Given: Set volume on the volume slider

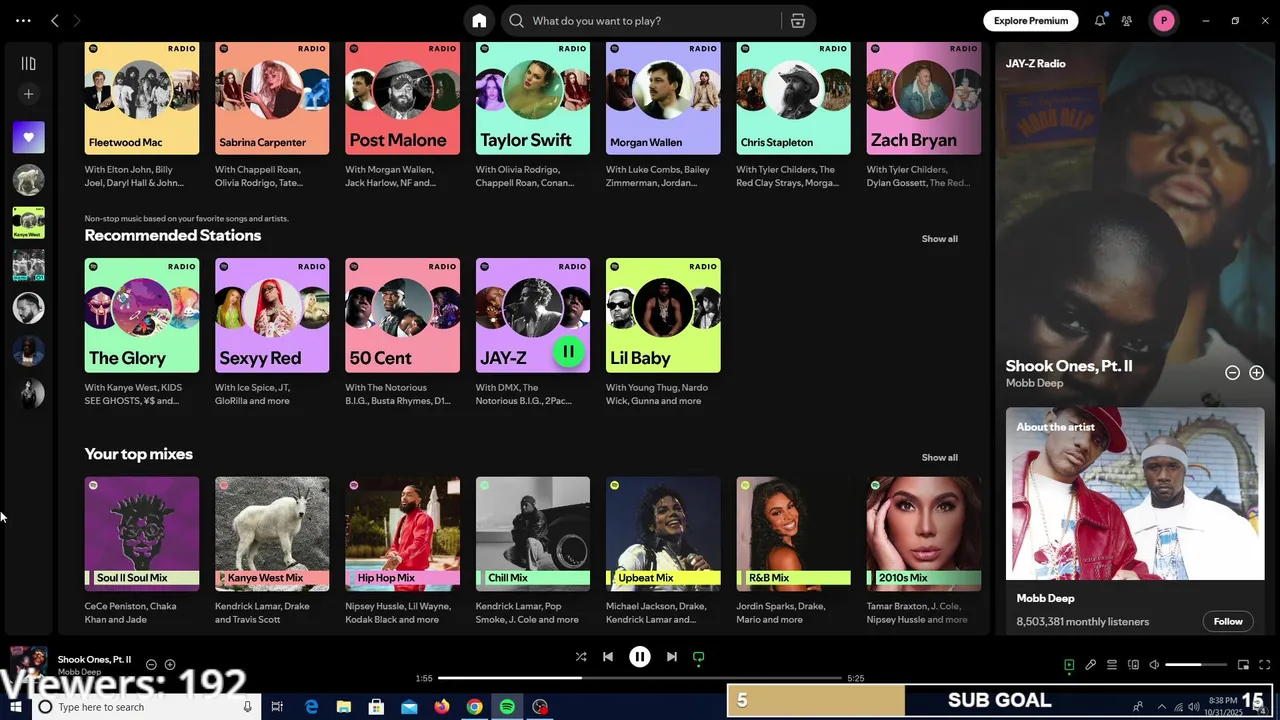Looking at the screenshot, I should pos(1196,665).
